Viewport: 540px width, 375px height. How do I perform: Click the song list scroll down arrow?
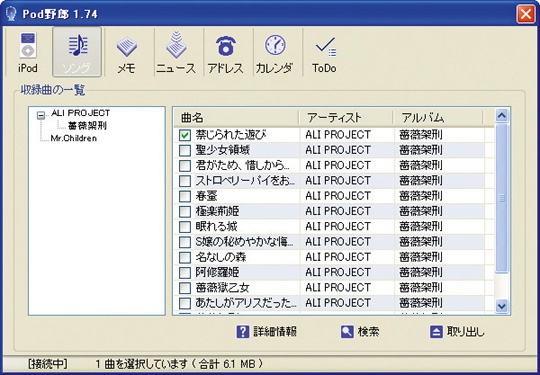coord(502,306)
